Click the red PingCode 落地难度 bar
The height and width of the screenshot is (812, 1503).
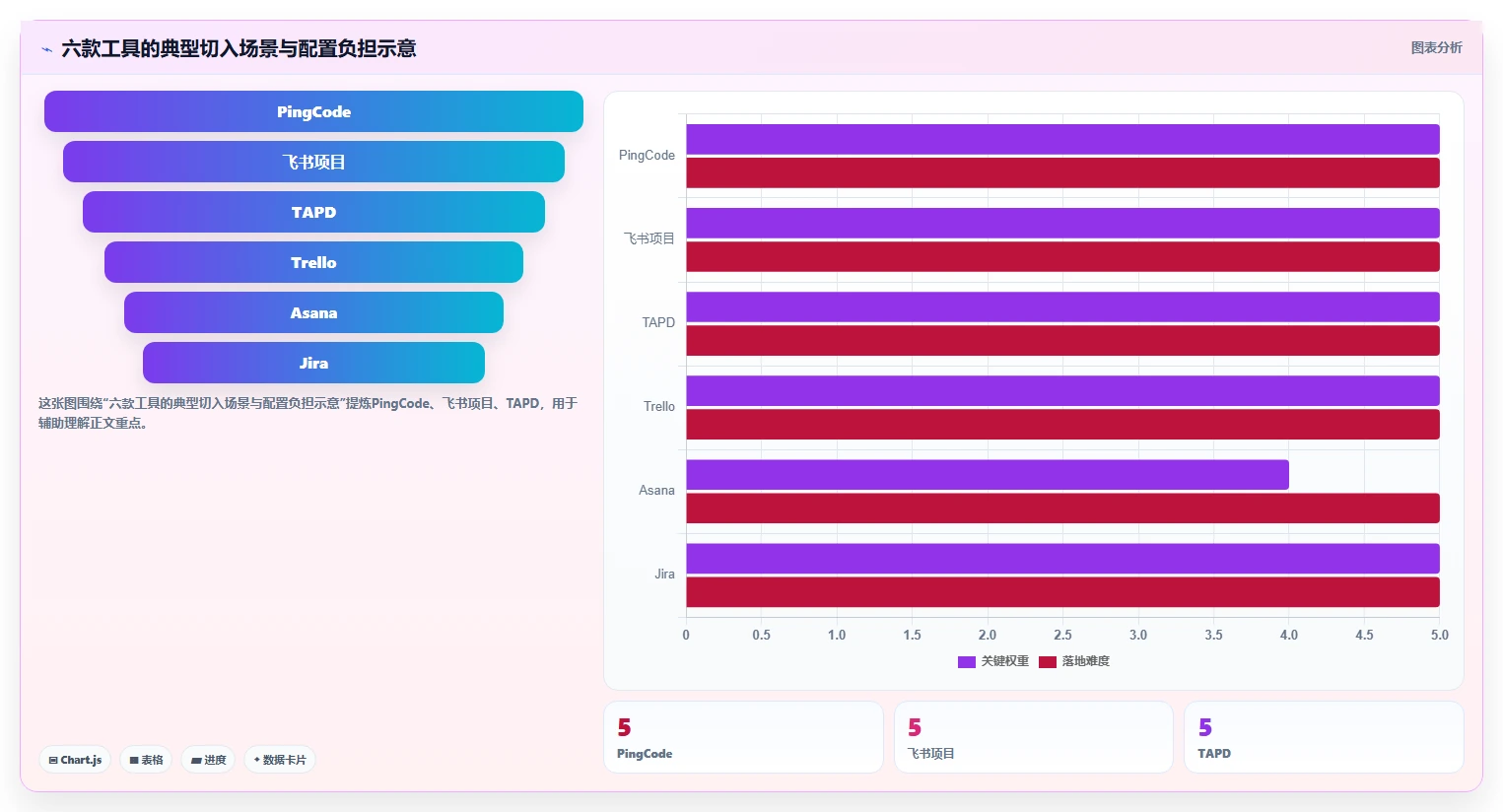(1062, 172)
